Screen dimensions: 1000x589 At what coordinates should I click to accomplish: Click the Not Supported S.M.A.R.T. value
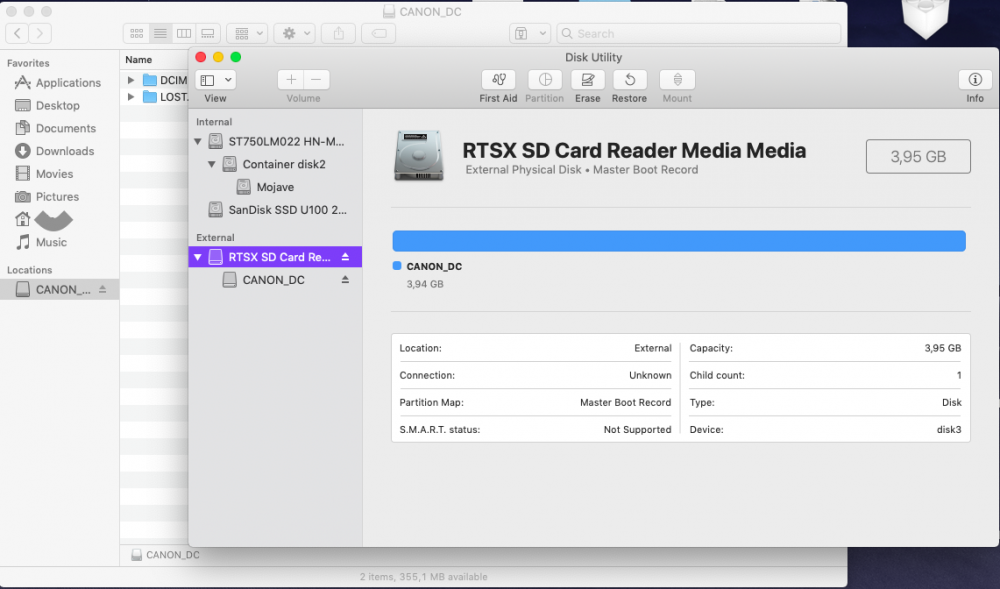[637, 430]
